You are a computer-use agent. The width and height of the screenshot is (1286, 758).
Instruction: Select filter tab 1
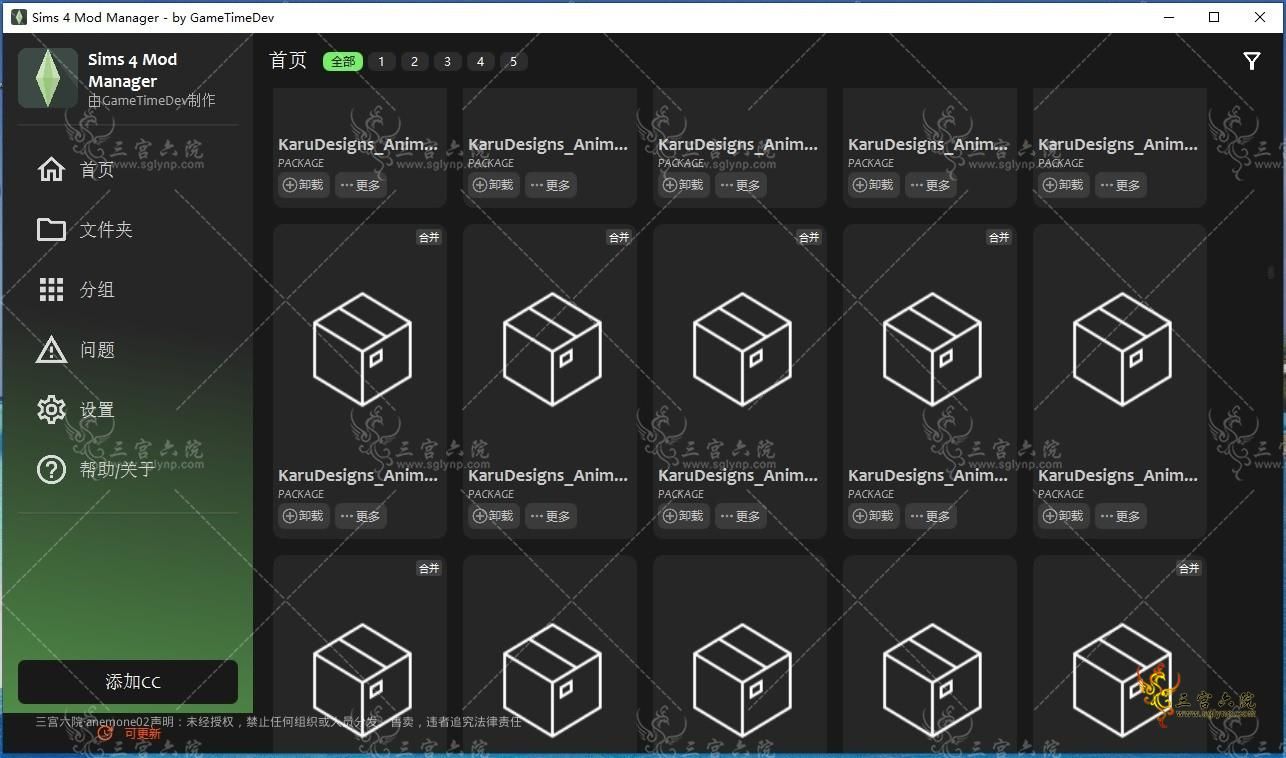381,62
